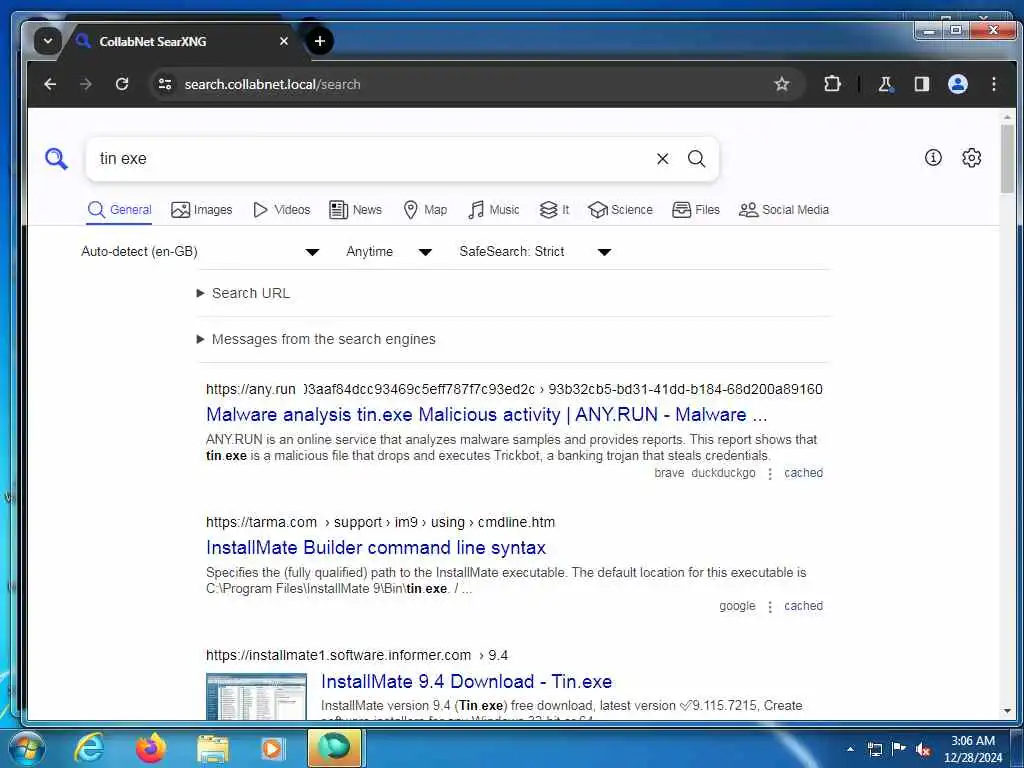Expand the Search URL section

243,293
